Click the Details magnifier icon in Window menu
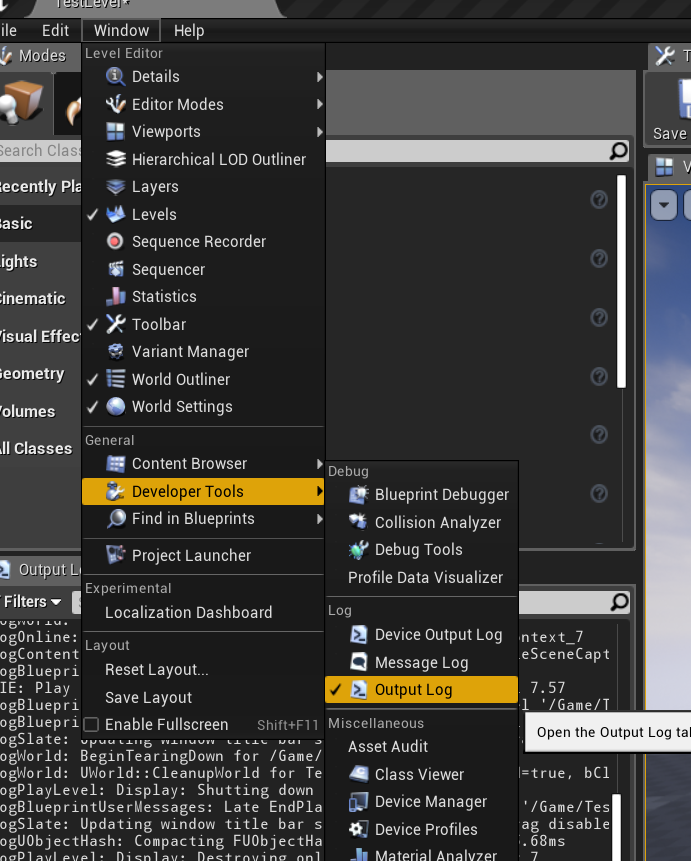 pyautogui.click(x=115, y=76)
